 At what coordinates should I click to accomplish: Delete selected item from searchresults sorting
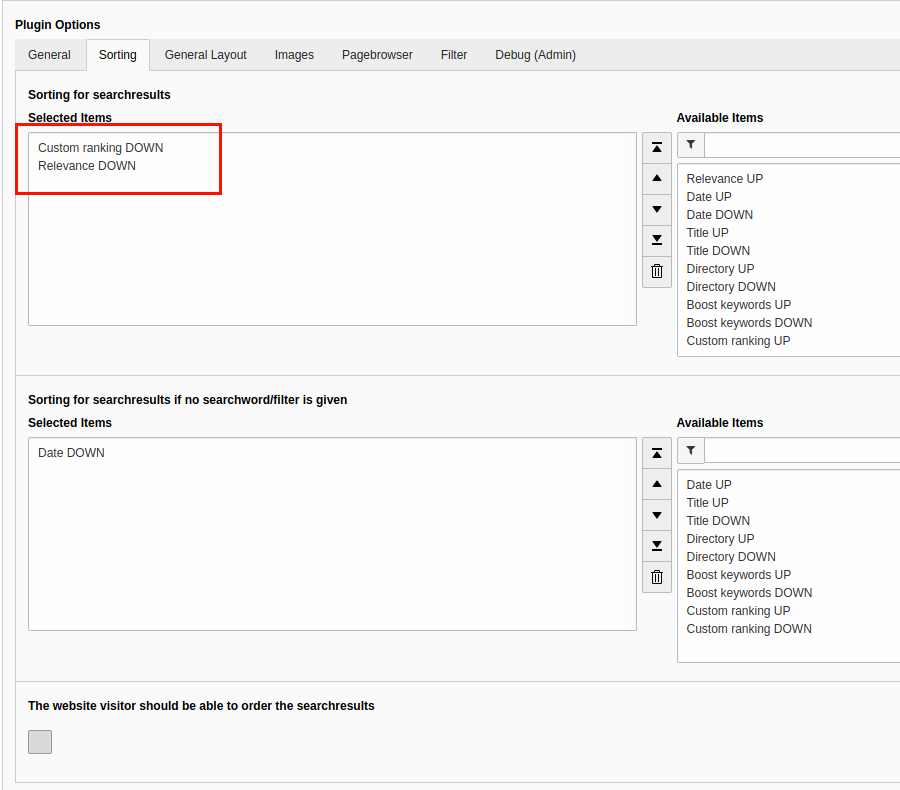[656, 271]
